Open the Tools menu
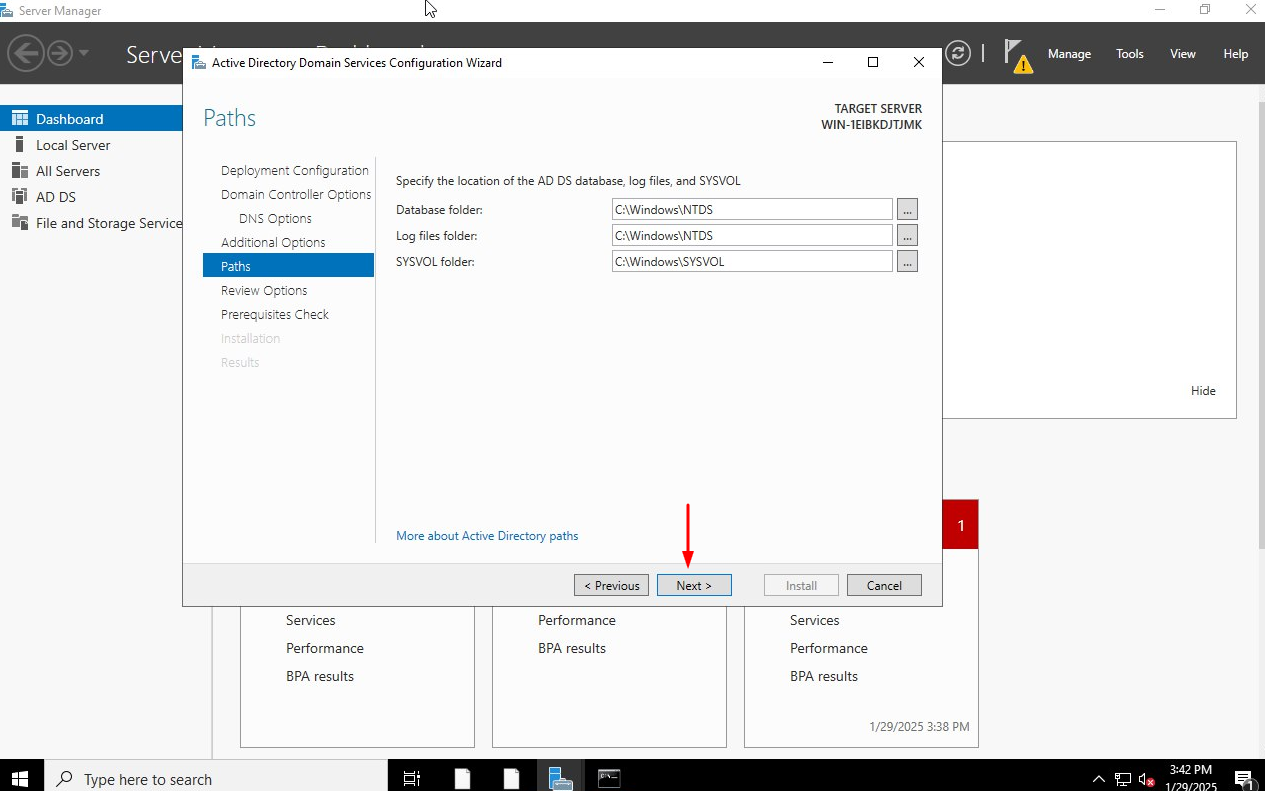 click(1130, 54)
